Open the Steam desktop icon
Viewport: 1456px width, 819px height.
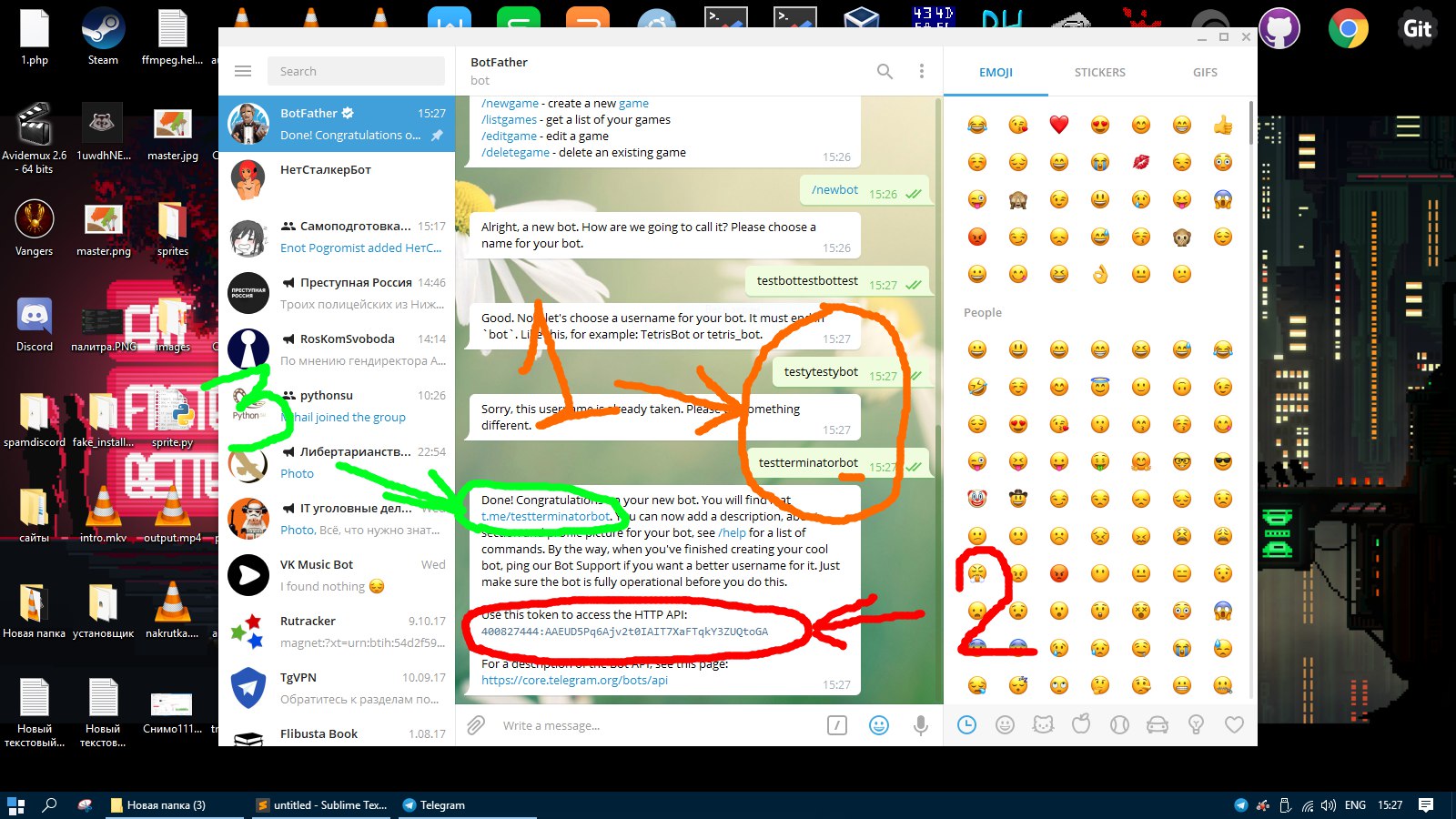[103, 37]
